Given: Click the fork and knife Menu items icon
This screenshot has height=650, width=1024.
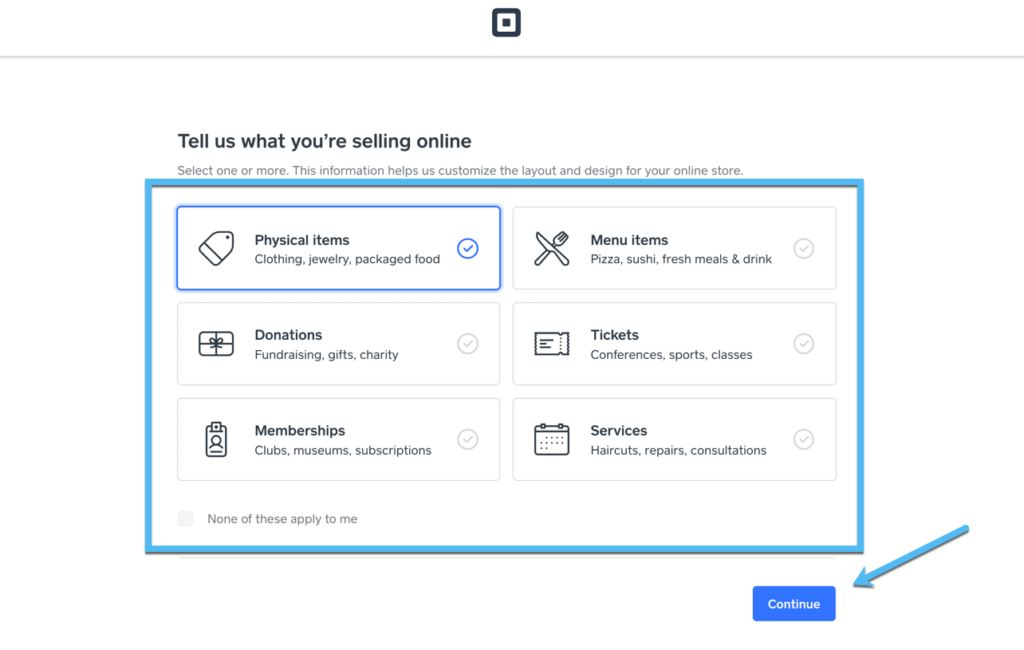Looking at the screenshot, I should (551, 248).
